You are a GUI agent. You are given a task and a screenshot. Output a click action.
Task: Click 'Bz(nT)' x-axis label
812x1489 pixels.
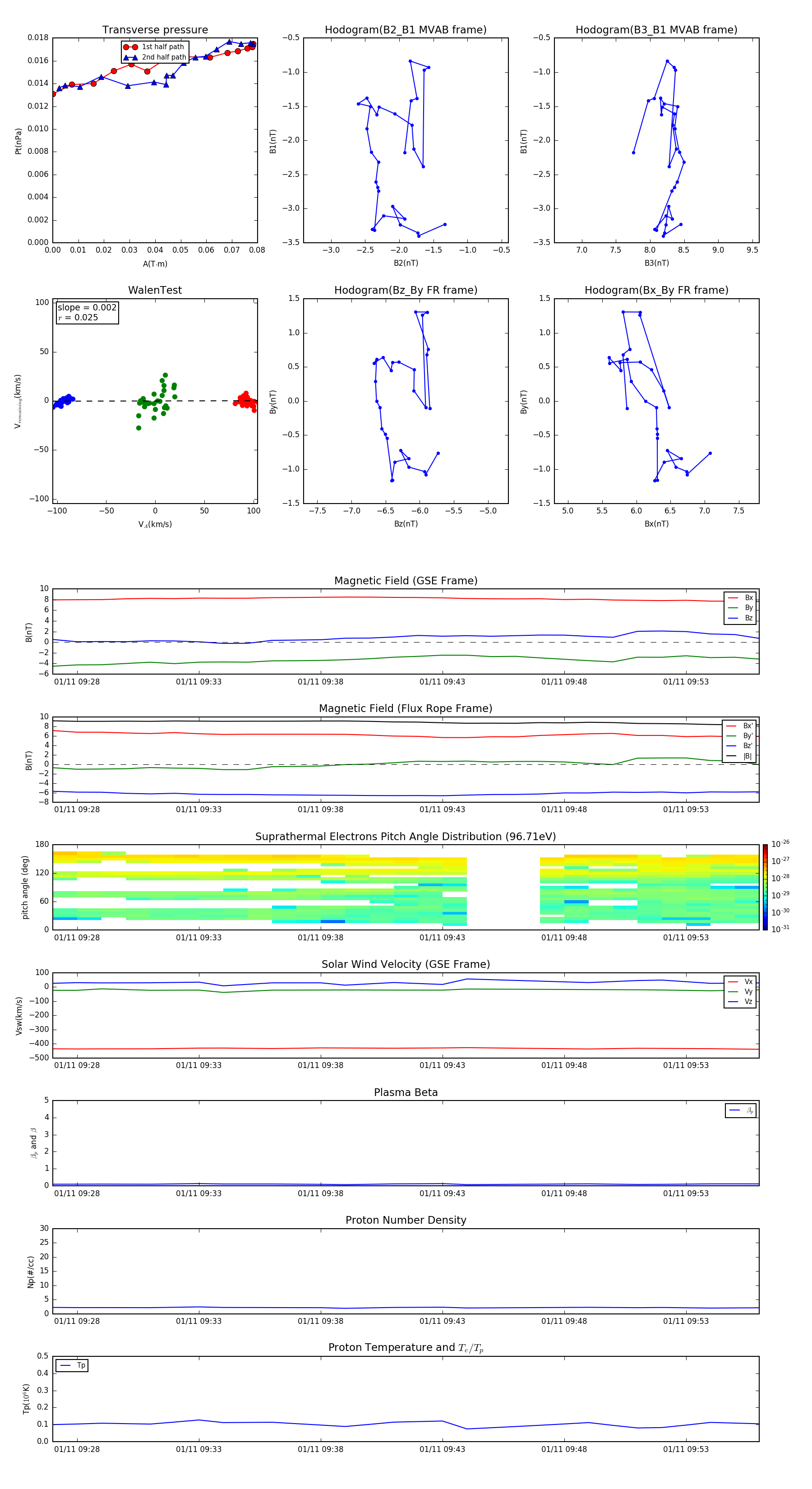[406, 524]
